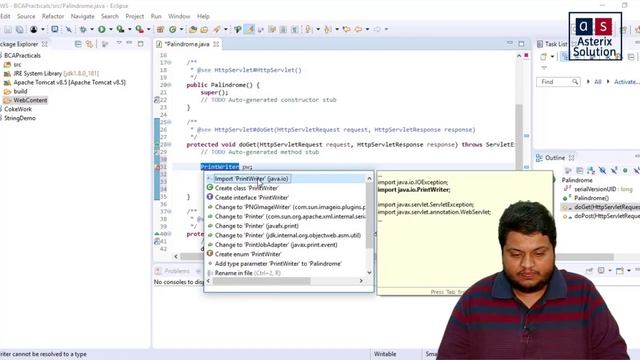Click the New Java Package icon
640x360 pixels.
160,29
